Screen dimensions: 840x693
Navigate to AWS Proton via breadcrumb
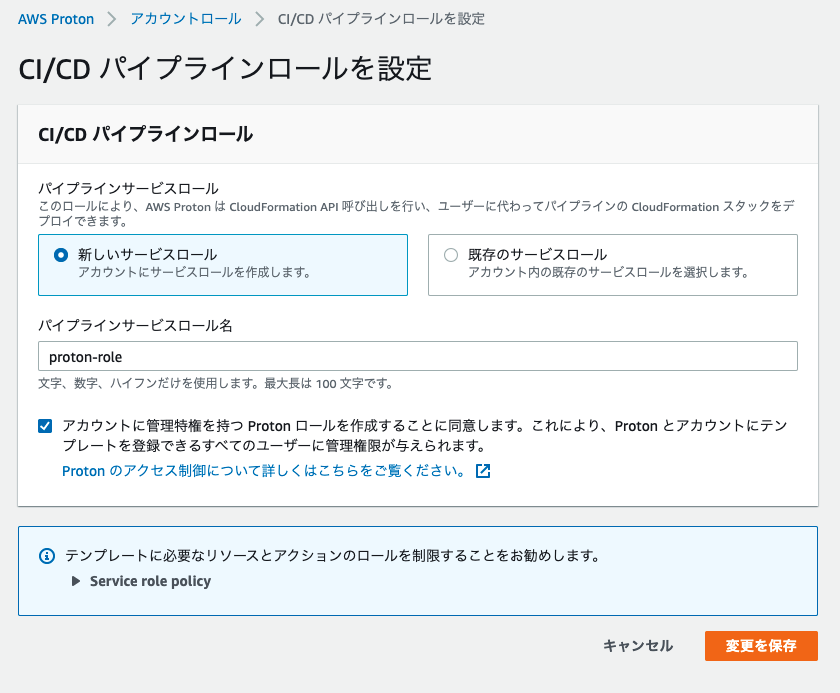(56, 18)
